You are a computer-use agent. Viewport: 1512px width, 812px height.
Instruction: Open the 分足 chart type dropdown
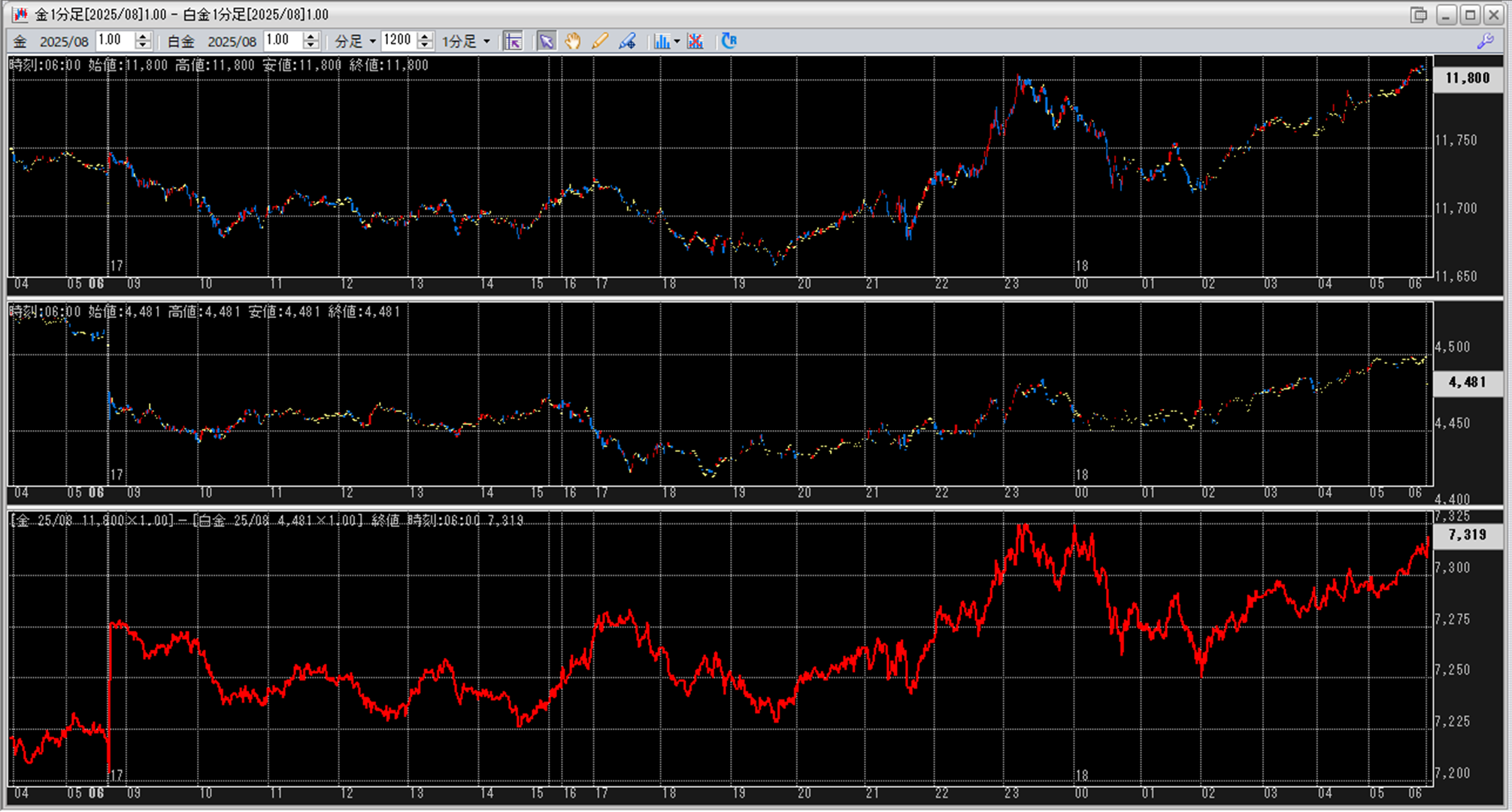[x=356, y=41]
